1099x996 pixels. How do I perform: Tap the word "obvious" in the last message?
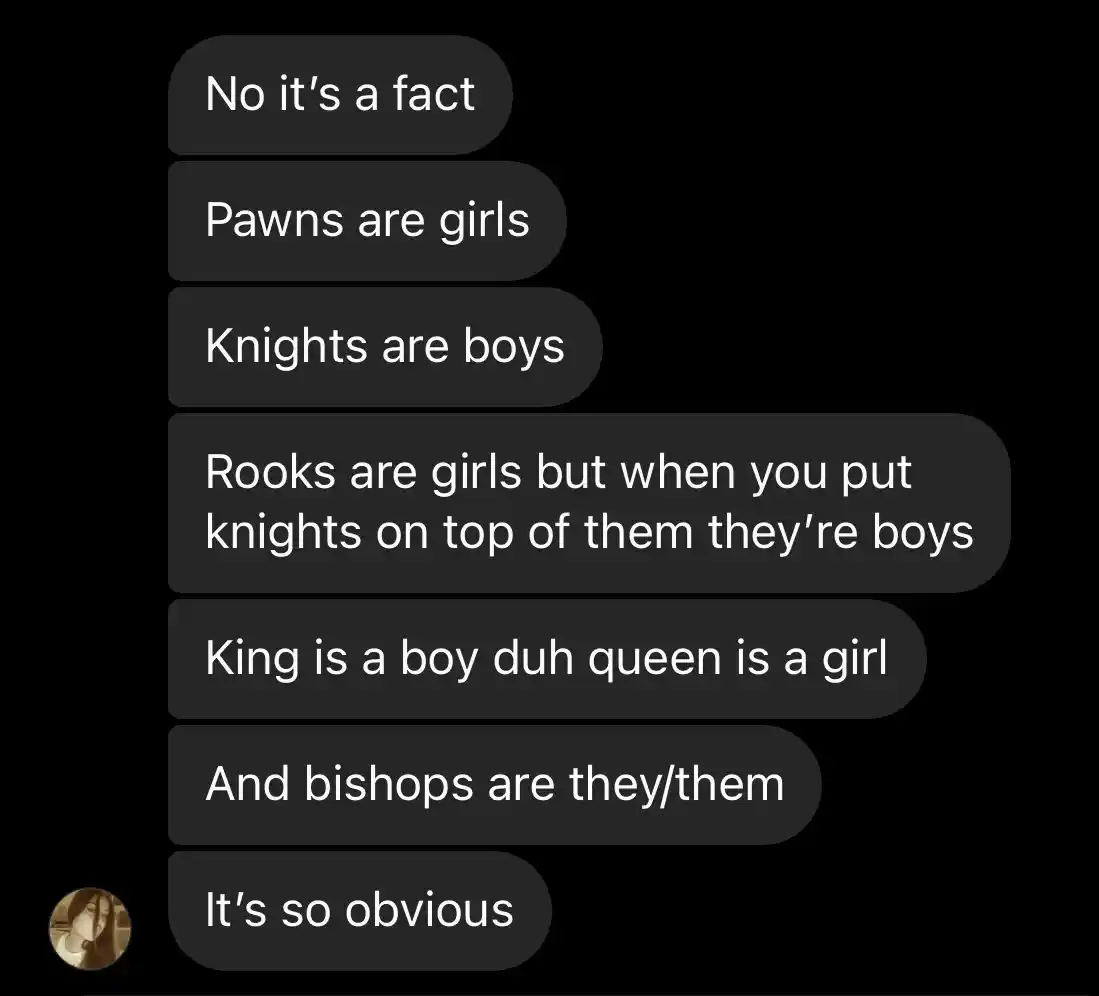tap(429, 910)
